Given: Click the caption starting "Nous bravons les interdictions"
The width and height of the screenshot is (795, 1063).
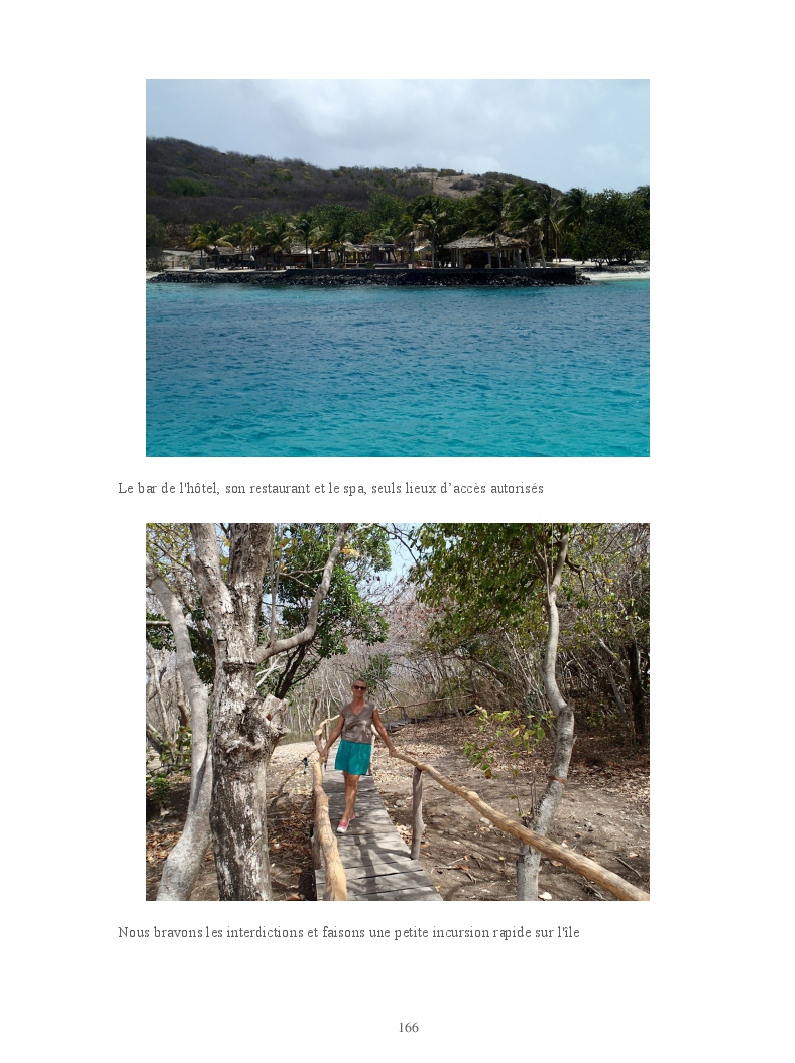Looking at the screenshot, I should (348, 932).
